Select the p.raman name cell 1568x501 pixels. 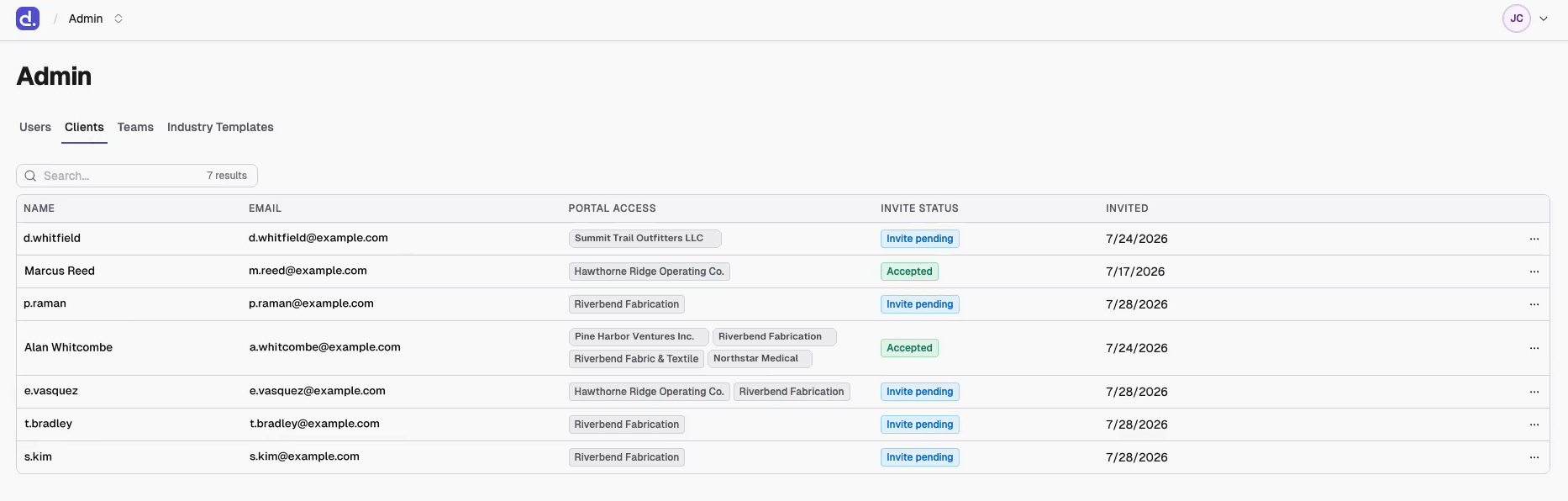coord(45,303)
